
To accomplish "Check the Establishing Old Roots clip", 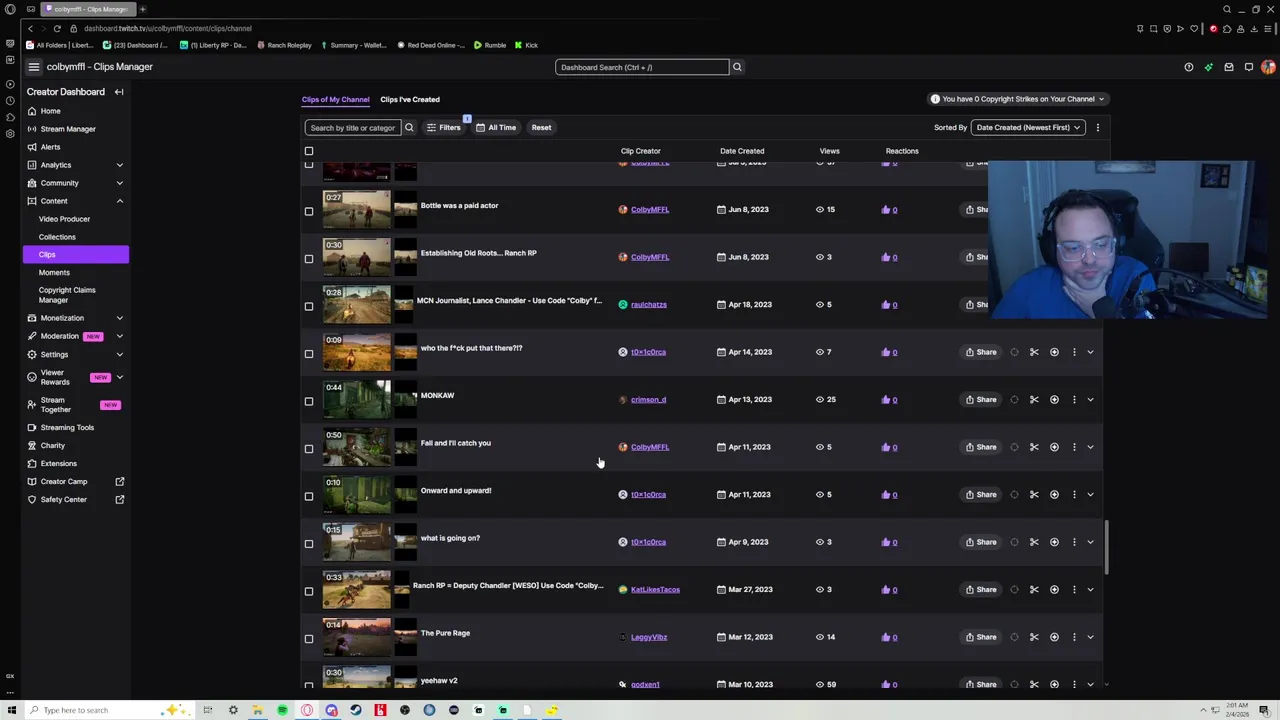I will pyautogui.click(x=309, y=259).
